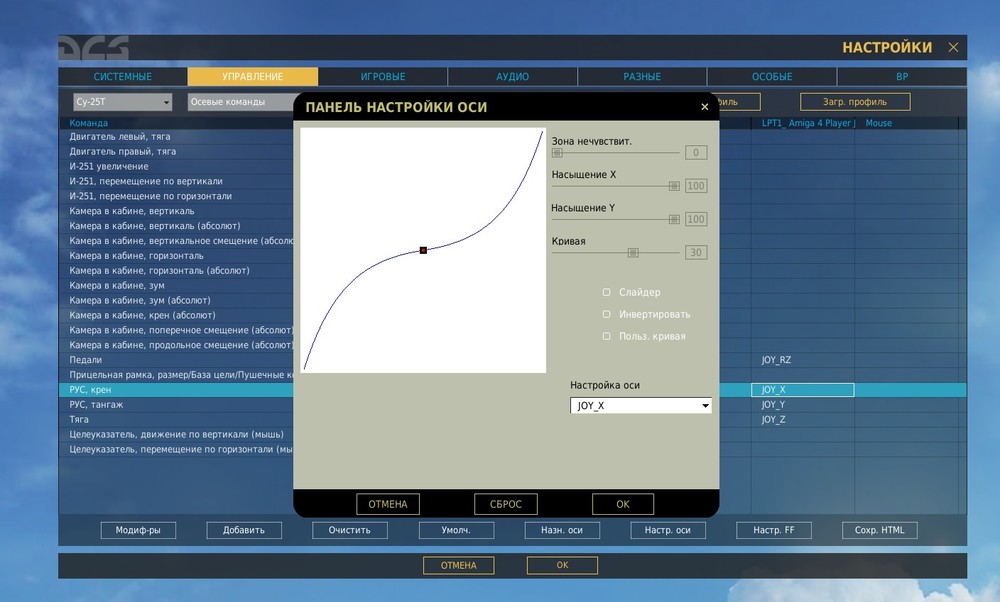Adjust the Кривая slider handle
Screen dimensions: 1000x602
[633, 253]
